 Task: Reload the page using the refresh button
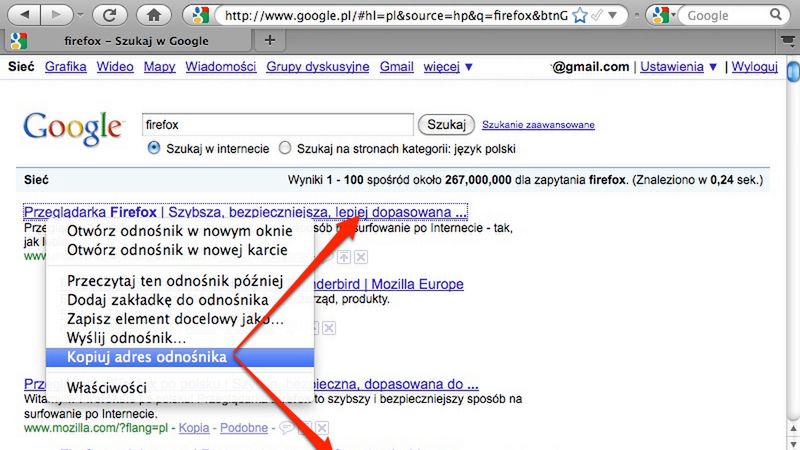pos(109,15)
